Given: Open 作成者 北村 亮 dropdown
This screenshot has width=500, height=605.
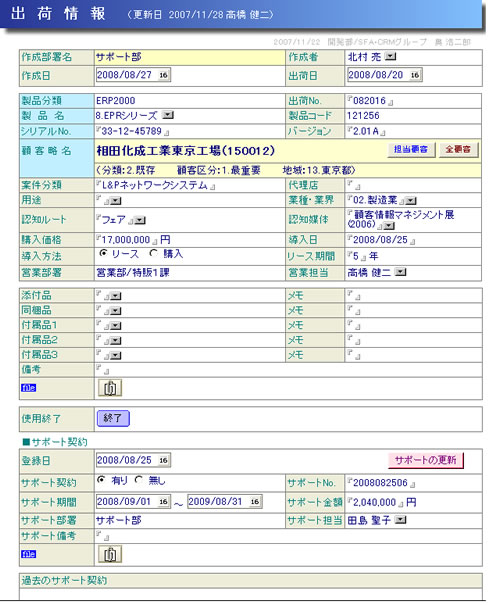Looking at the screenshot, I should click(390, 57).
